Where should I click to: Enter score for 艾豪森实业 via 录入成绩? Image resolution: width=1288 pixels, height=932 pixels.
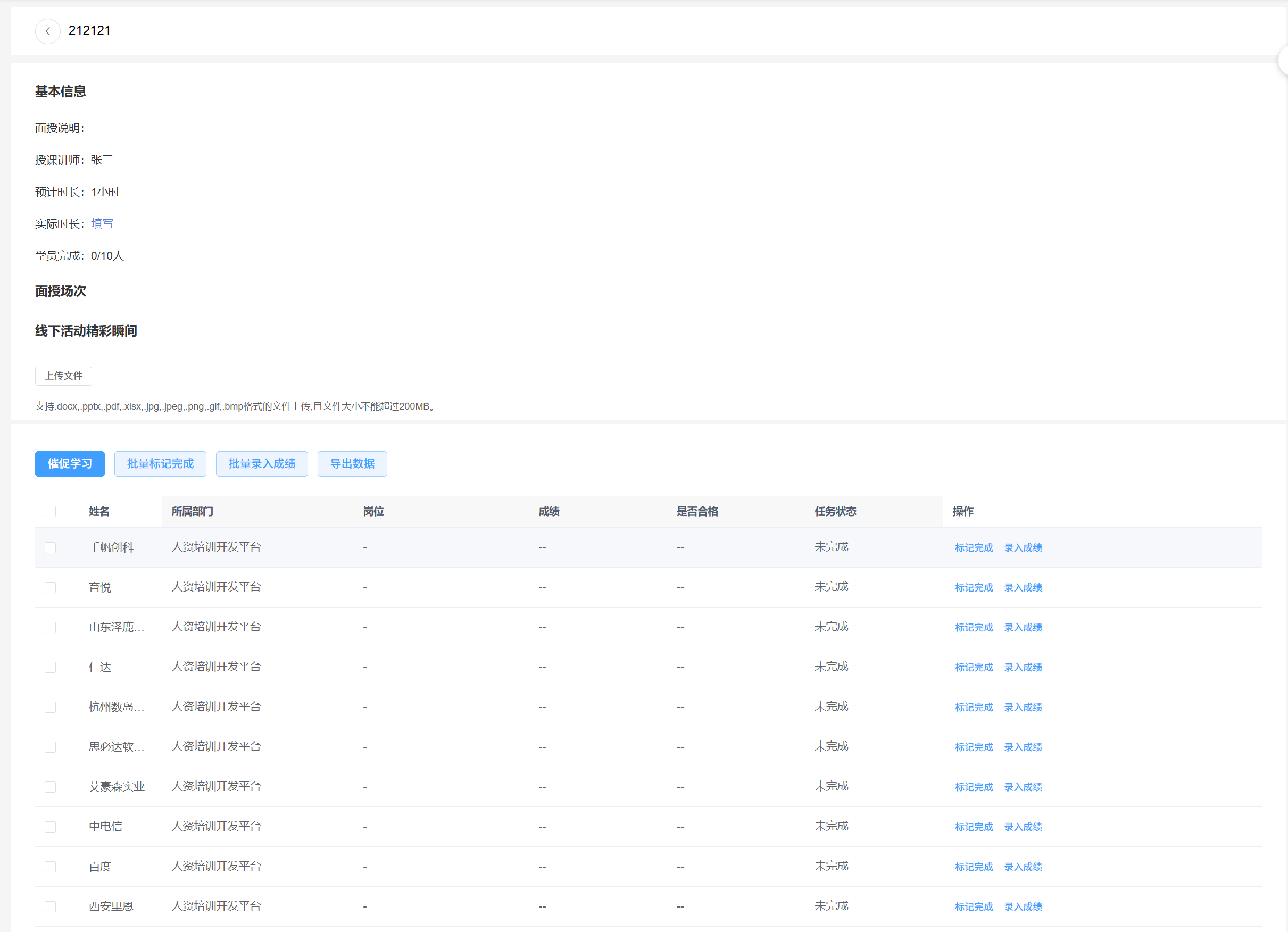point(1023,787)
